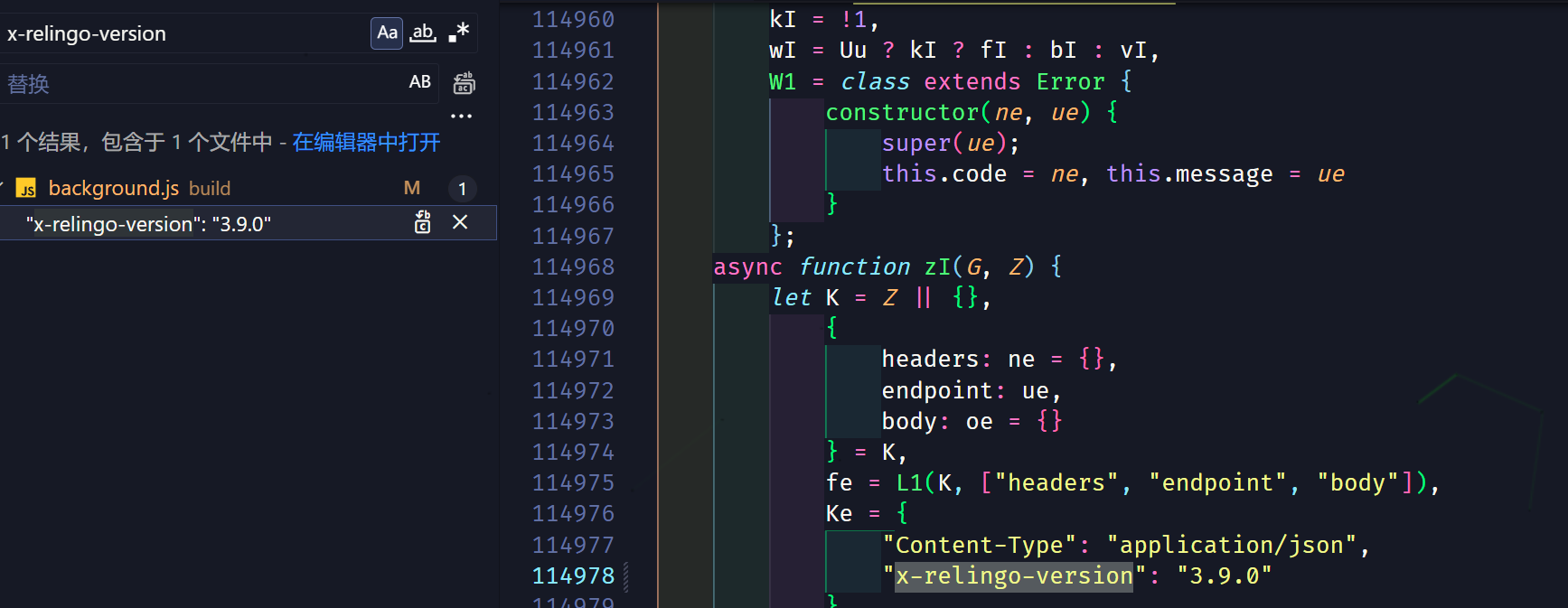
Task: Click the match count badge 1
Action: [462, 188]
